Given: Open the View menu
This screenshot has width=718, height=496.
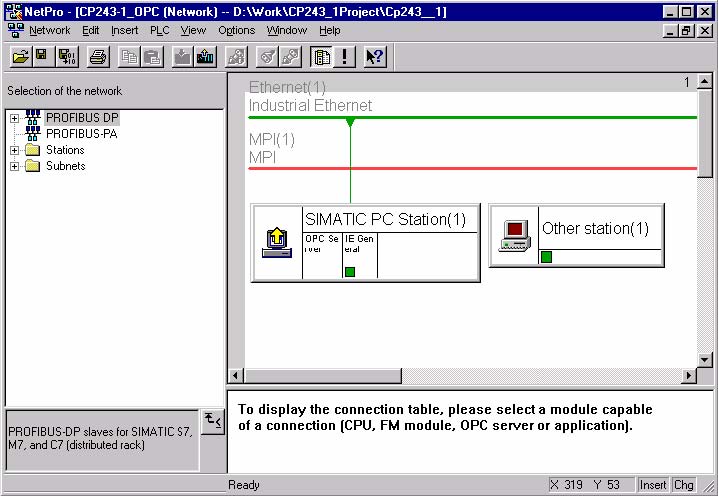Looking at the screenshot, I should click(193, 30).
